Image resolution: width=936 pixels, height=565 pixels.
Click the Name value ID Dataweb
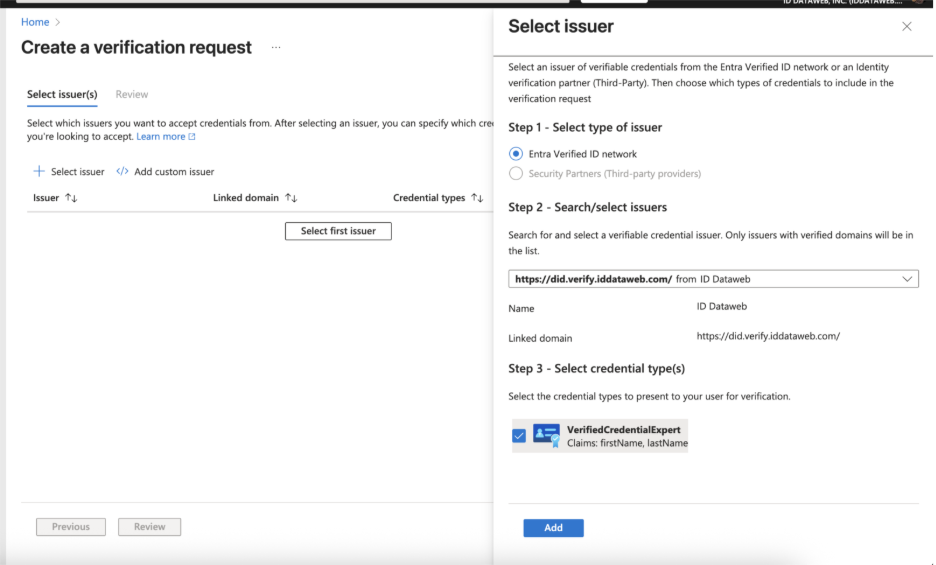(722, 306)
